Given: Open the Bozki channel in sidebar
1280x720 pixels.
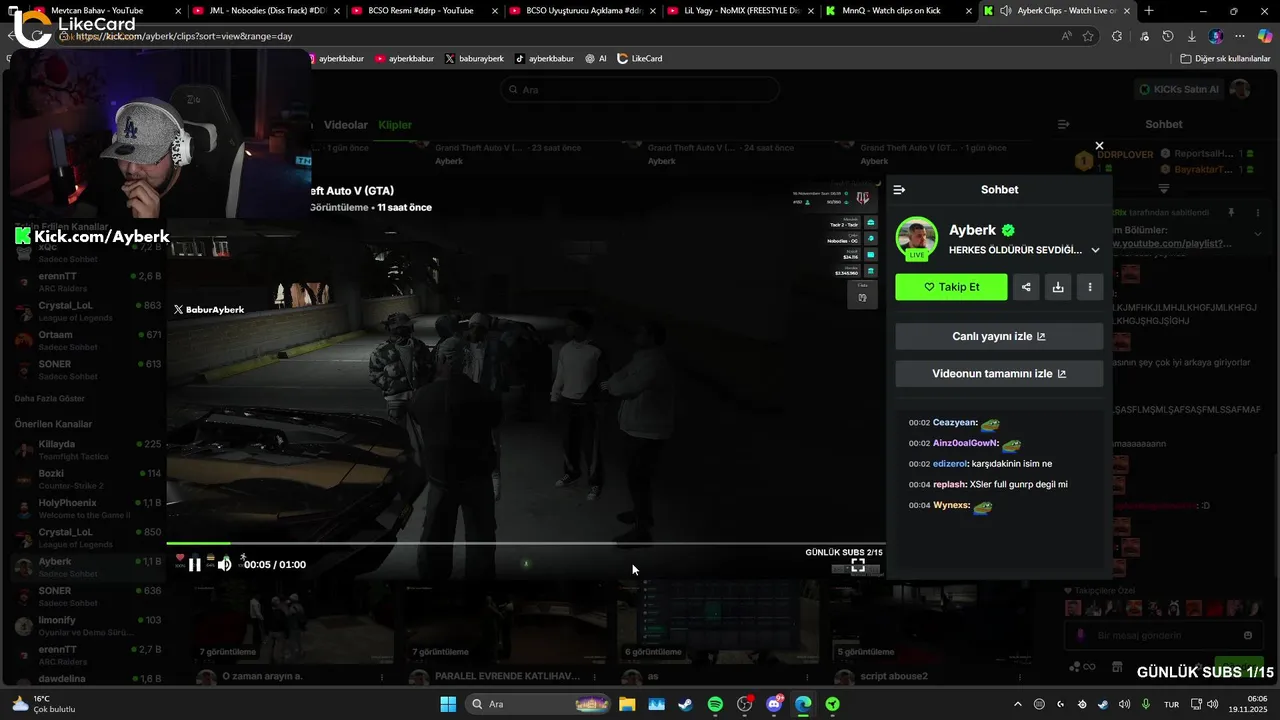Looking at the screenshot, I should coord(88,479).
